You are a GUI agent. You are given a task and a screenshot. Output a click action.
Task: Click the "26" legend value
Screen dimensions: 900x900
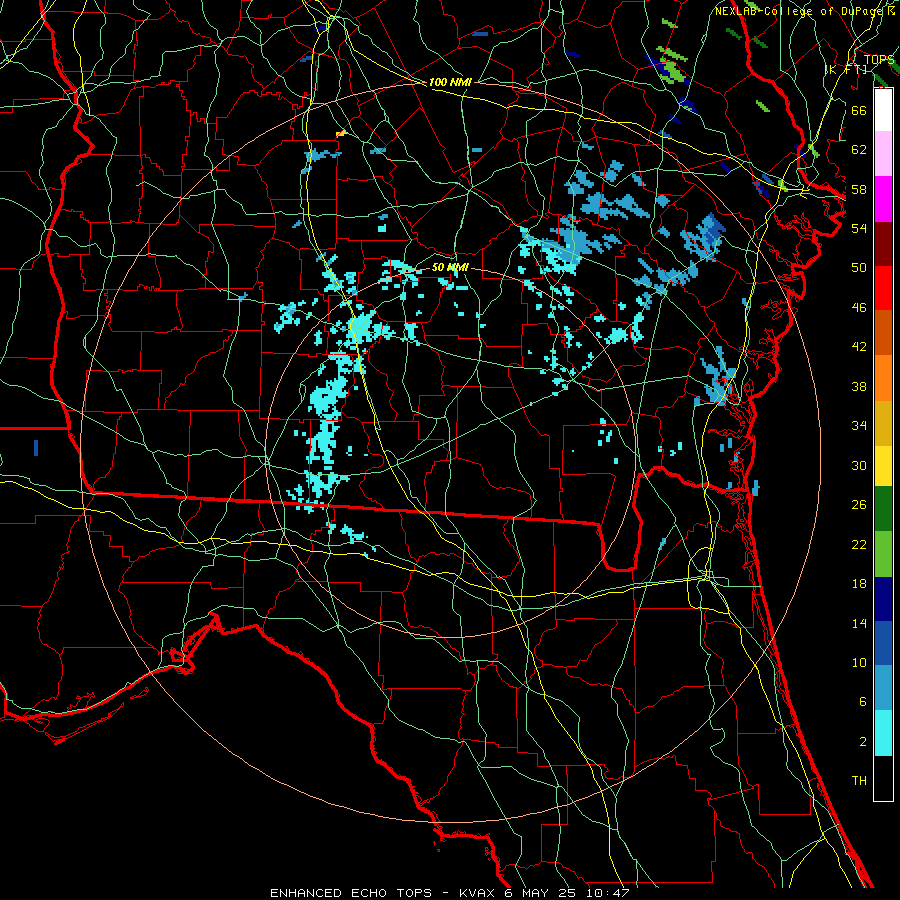859,505
